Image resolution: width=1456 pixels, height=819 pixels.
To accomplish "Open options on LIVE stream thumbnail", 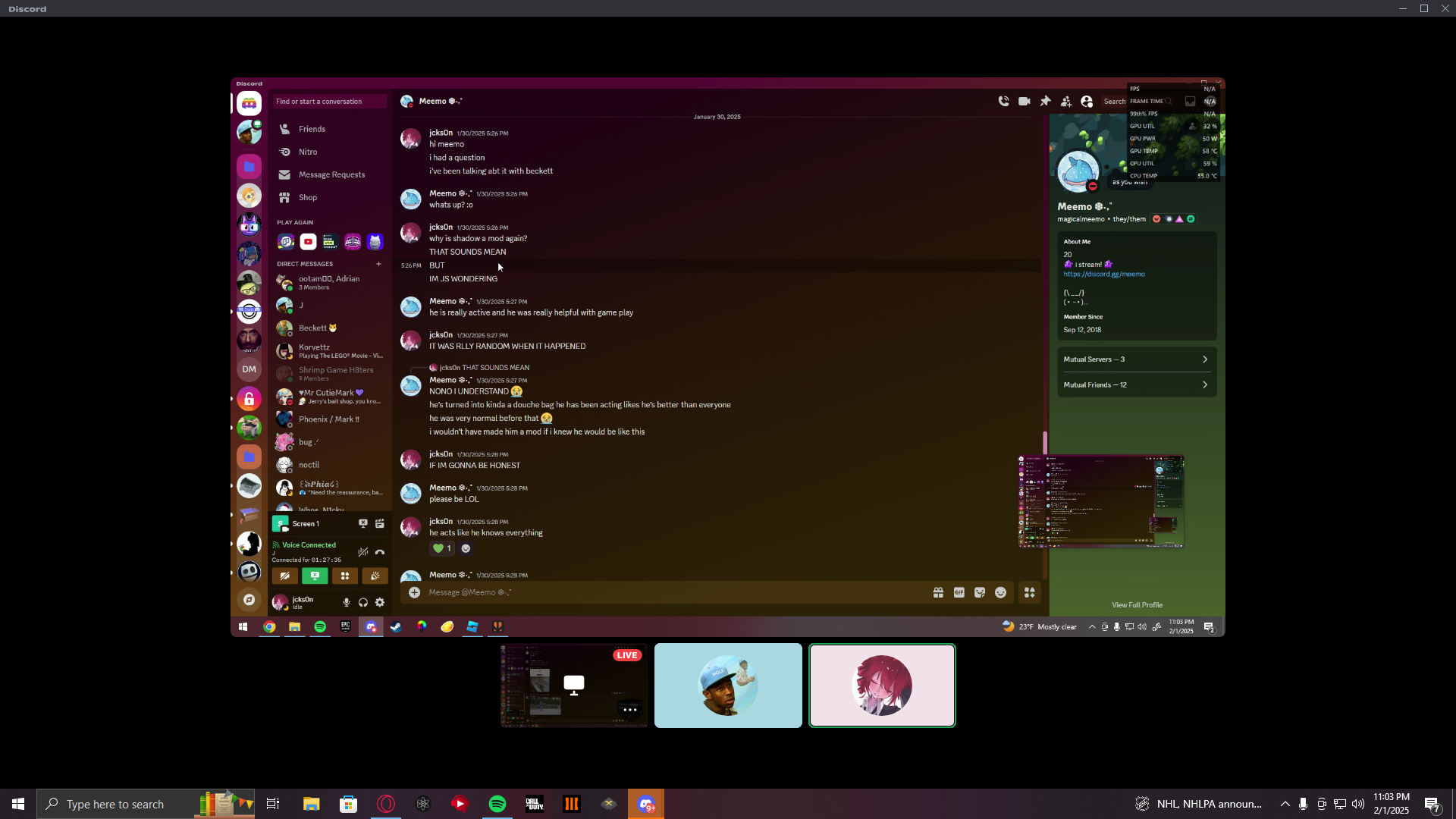I will pyautogui.click(x=629, y=710).
